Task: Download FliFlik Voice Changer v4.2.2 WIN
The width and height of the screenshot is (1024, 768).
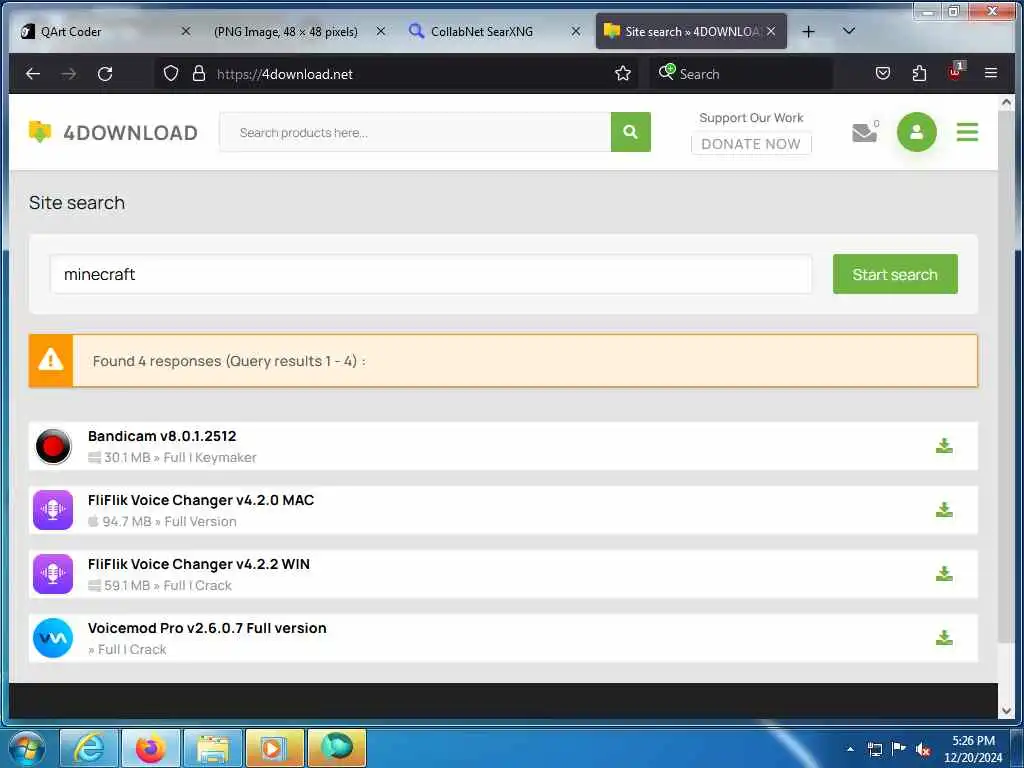Action: (x=944, y=574)
